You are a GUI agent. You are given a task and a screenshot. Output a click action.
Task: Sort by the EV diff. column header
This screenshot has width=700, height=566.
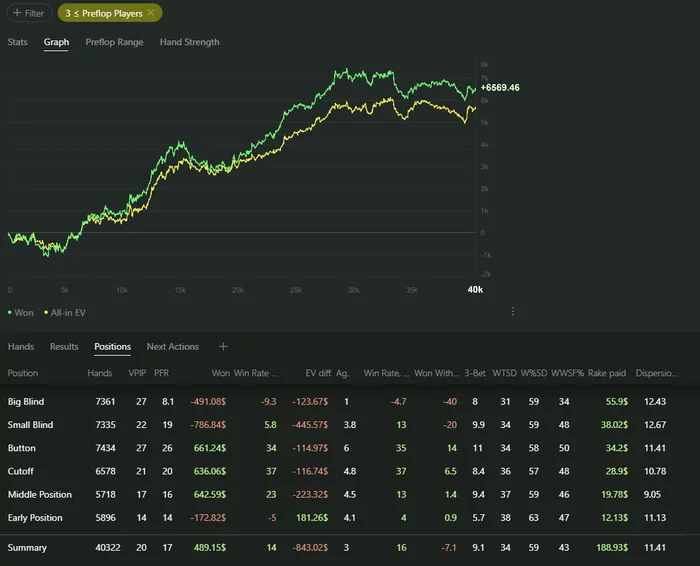pos(318,373)
